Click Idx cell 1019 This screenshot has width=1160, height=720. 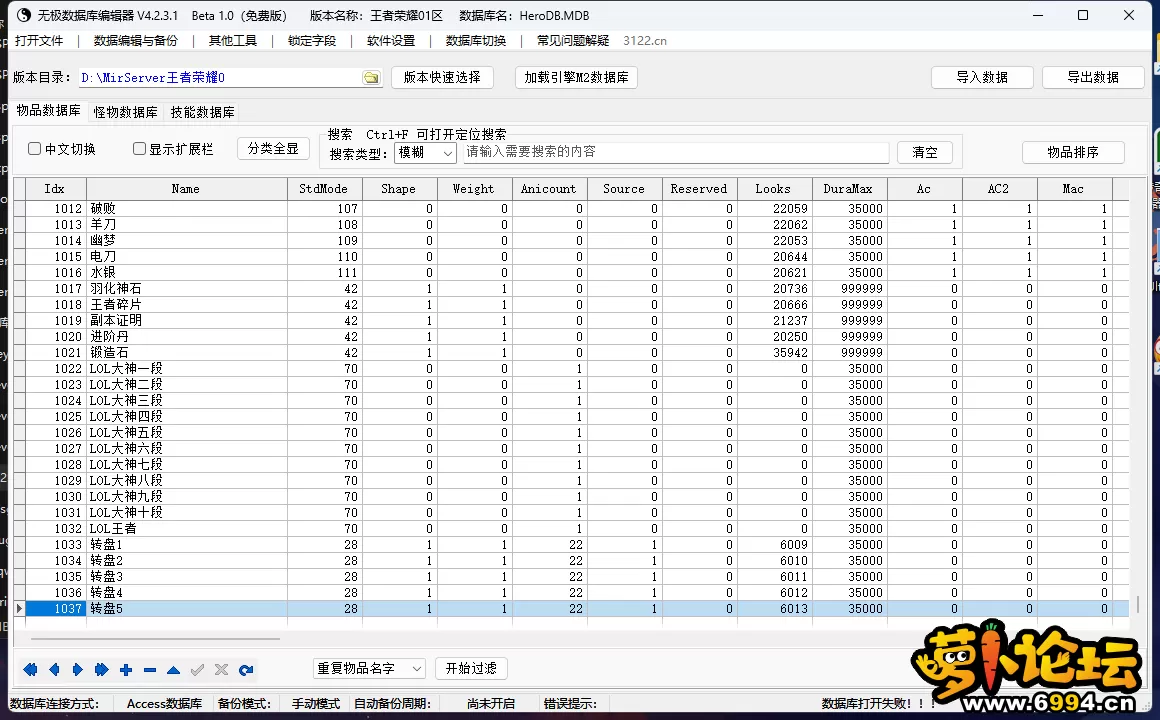pyautogui.click(x=55, y=320)
